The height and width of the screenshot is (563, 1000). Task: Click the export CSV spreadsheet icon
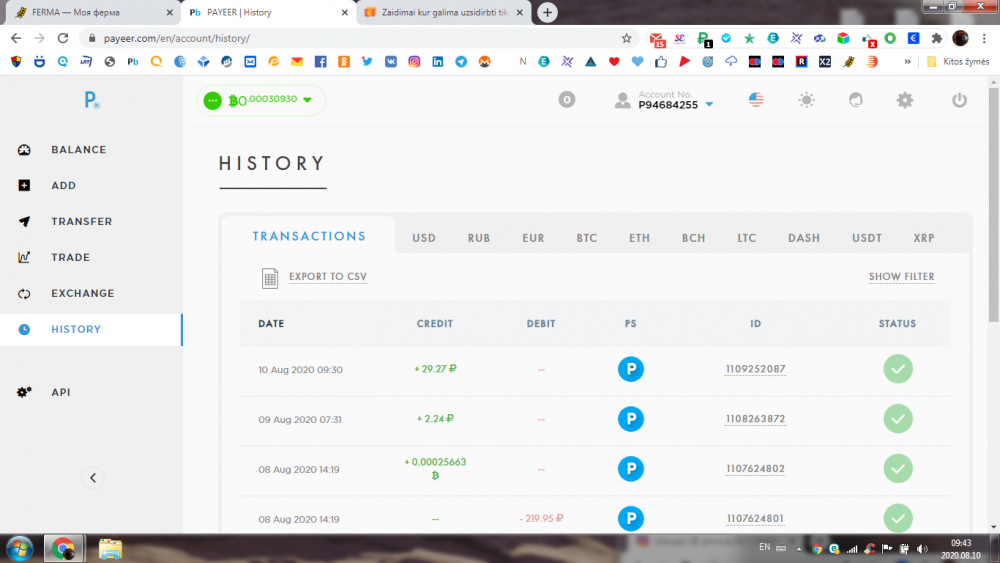[x=270, y=278]
